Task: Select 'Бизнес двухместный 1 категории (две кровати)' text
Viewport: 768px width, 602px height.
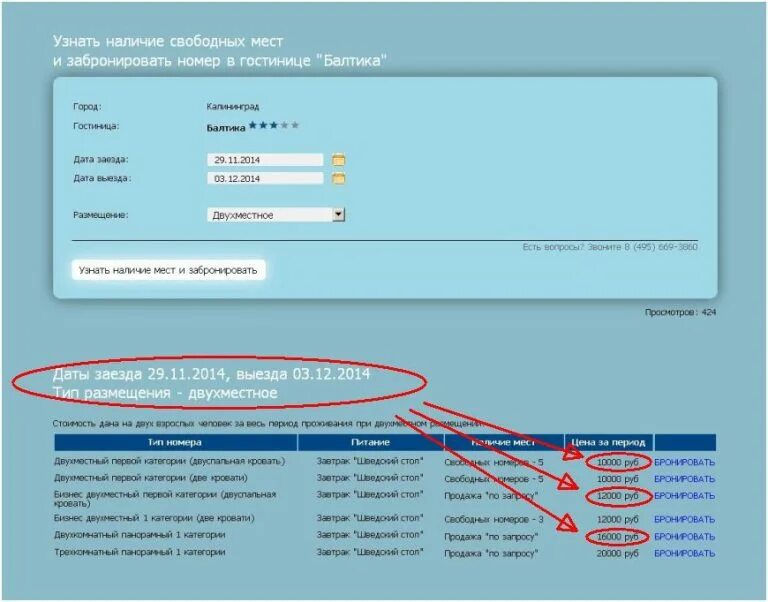Action: coord(154,518)
